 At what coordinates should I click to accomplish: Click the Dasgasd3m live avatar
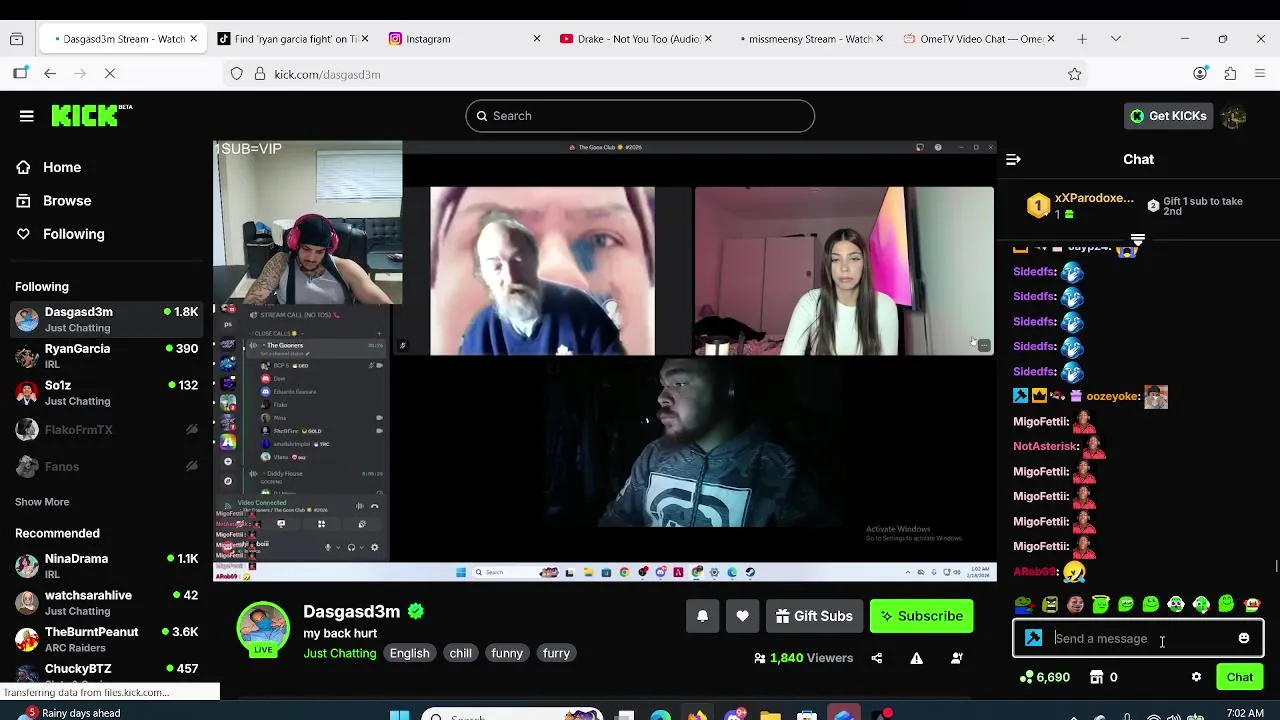263,629
